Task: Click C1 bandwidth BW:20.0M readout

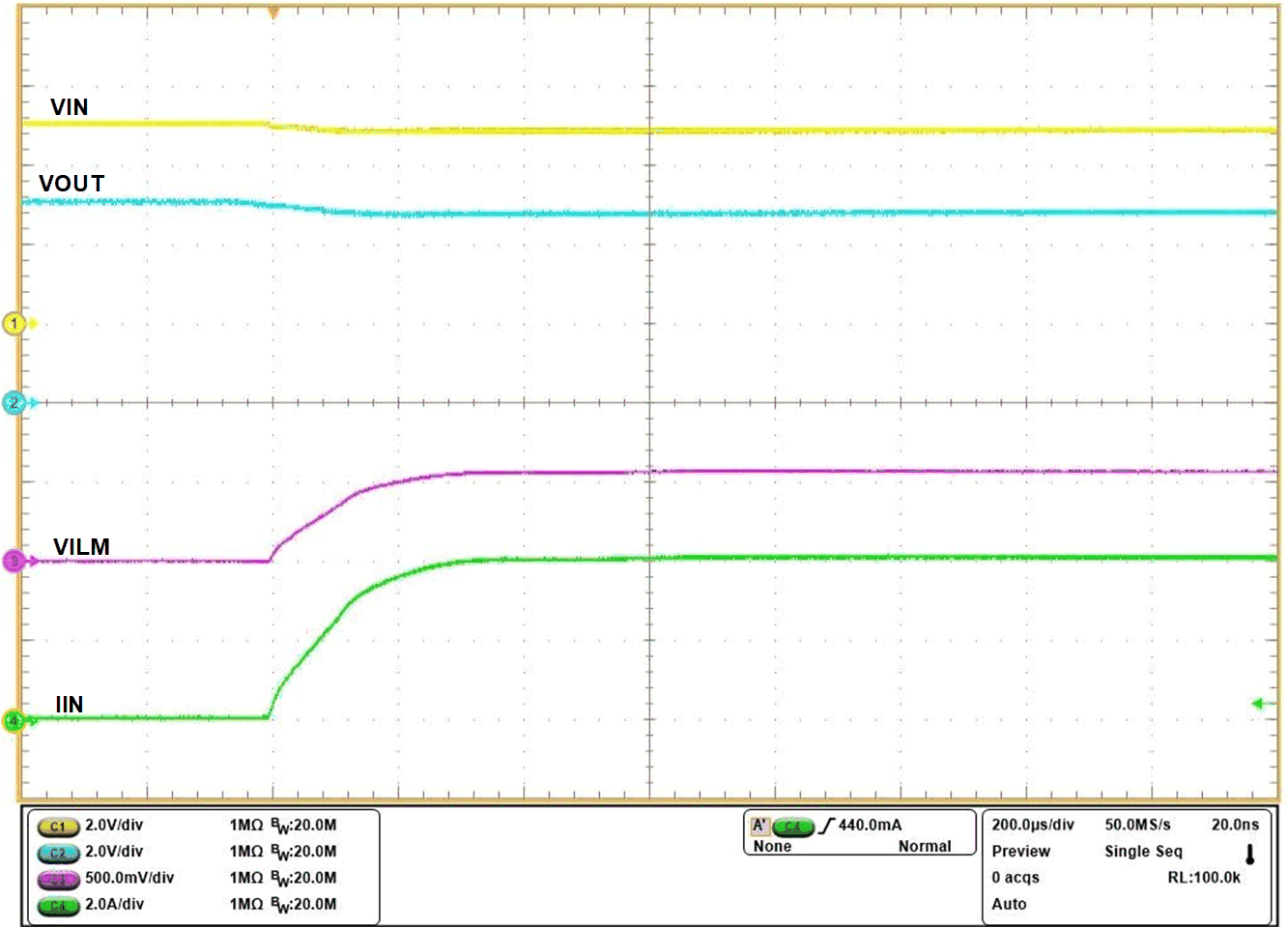Action: (303, 826)
